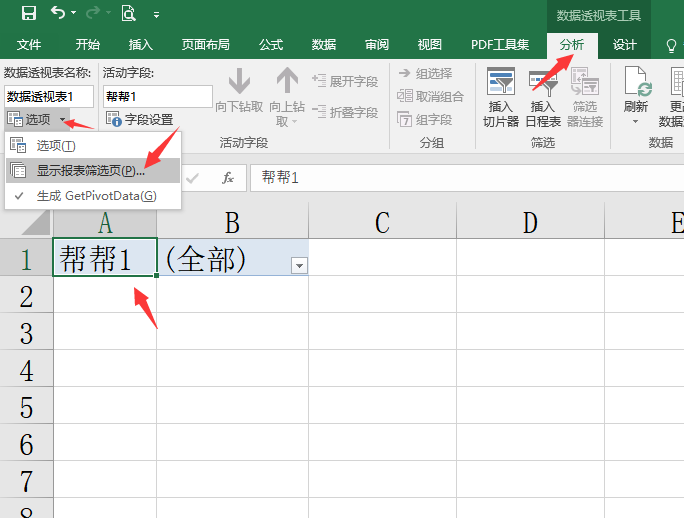Image resolution: width=684 pixels, height=518 pixels.
Task: Open the filter dropdown in cell B1
Action: point(299,265)
